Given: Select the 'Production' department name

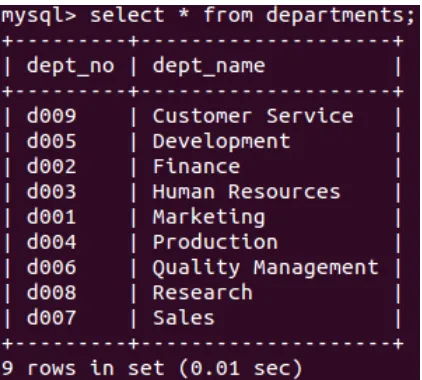Looking at the screenshot, I should (x=215, y=242).
